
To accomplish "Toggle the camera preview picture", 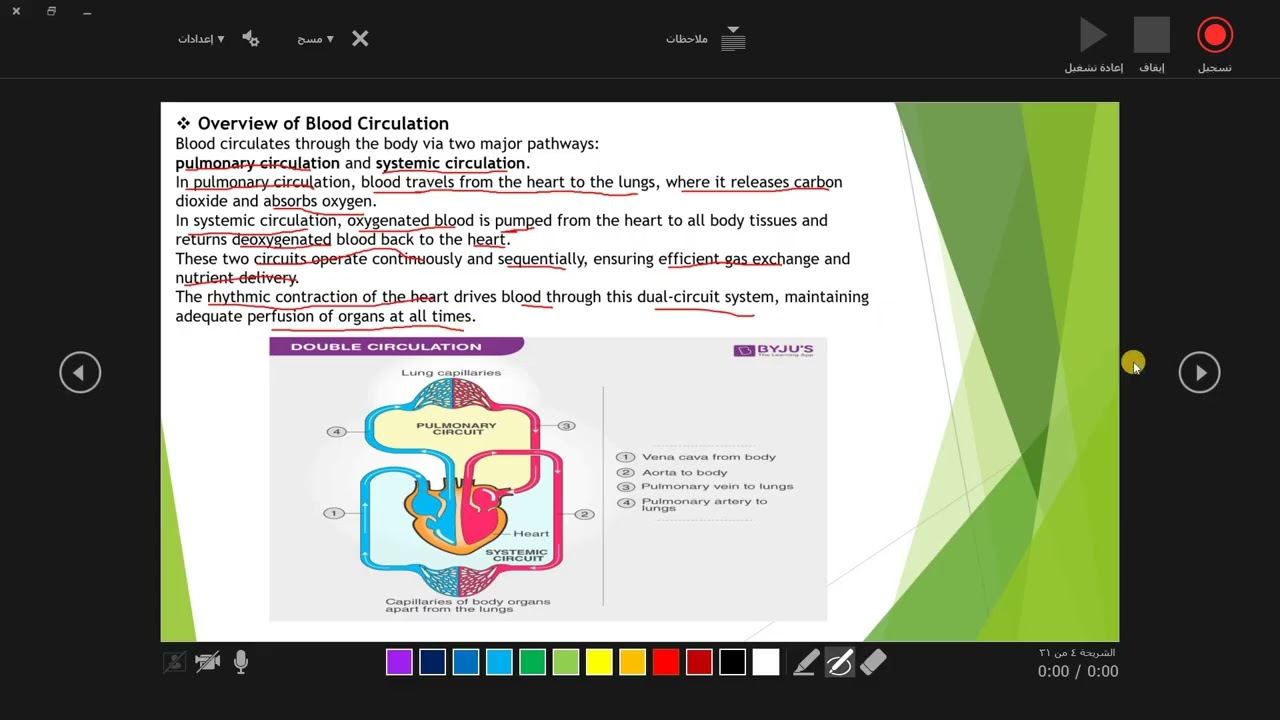I will tap(175, 662).
